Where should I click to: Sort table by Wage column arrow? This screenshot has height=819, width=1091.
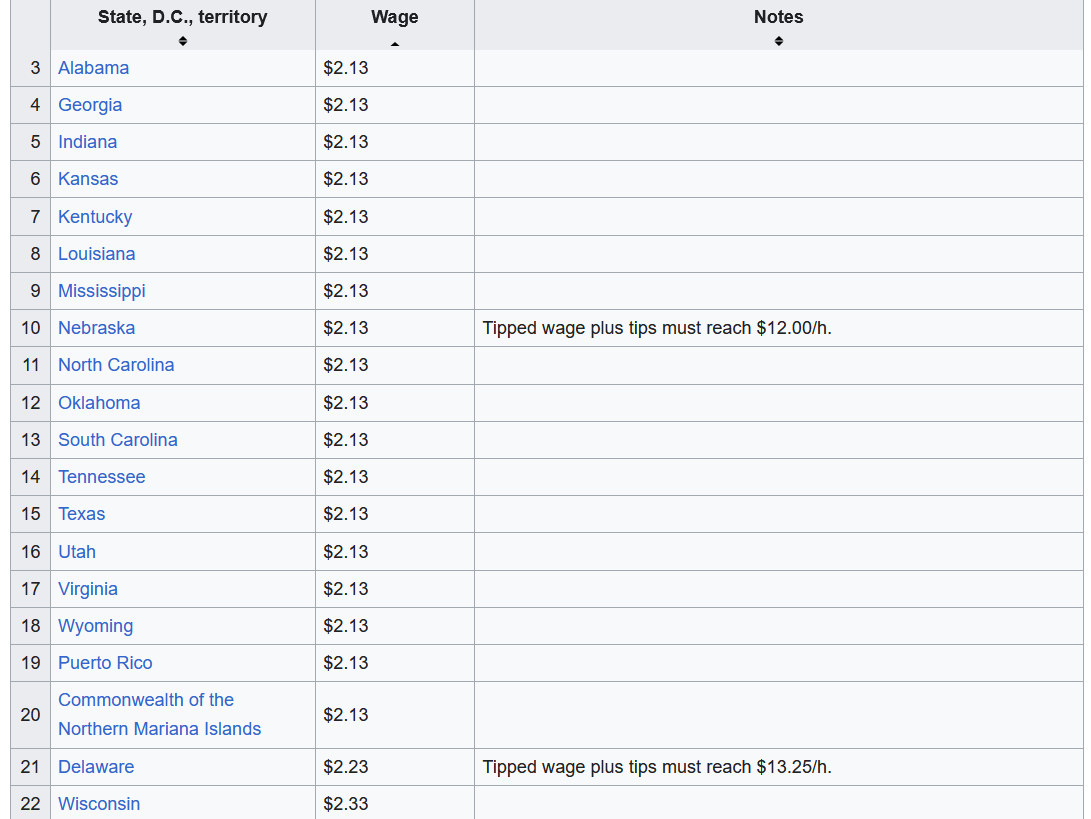pos(394,43)
